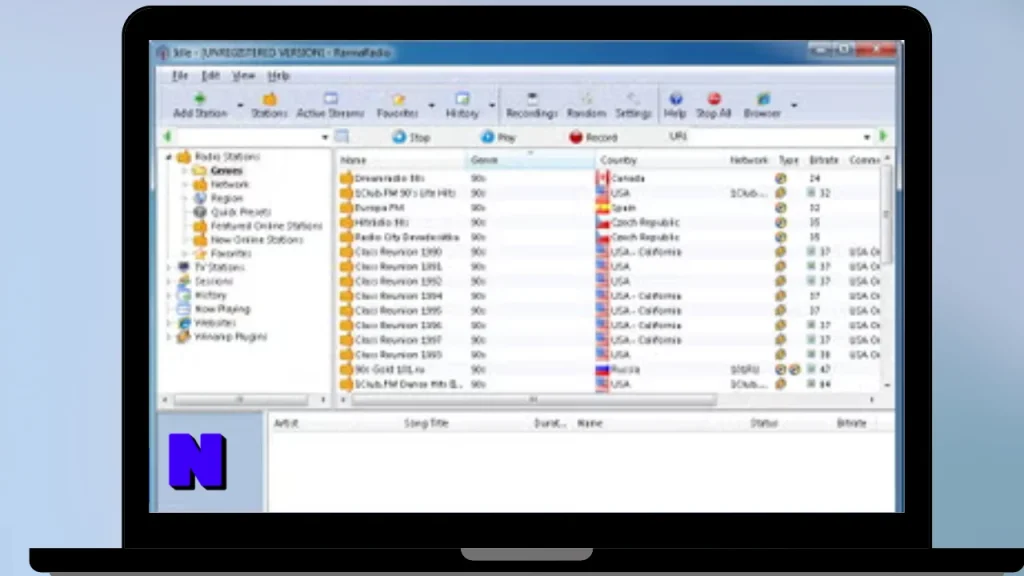
Task: Open the URL field dropdown arrow
Action: (867, 137)
